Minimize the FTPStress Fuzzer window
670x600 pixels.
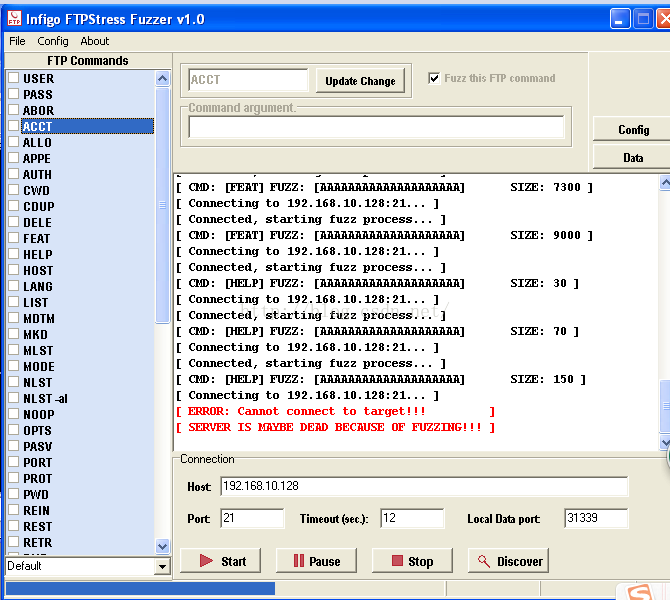[x=620, y=19]
